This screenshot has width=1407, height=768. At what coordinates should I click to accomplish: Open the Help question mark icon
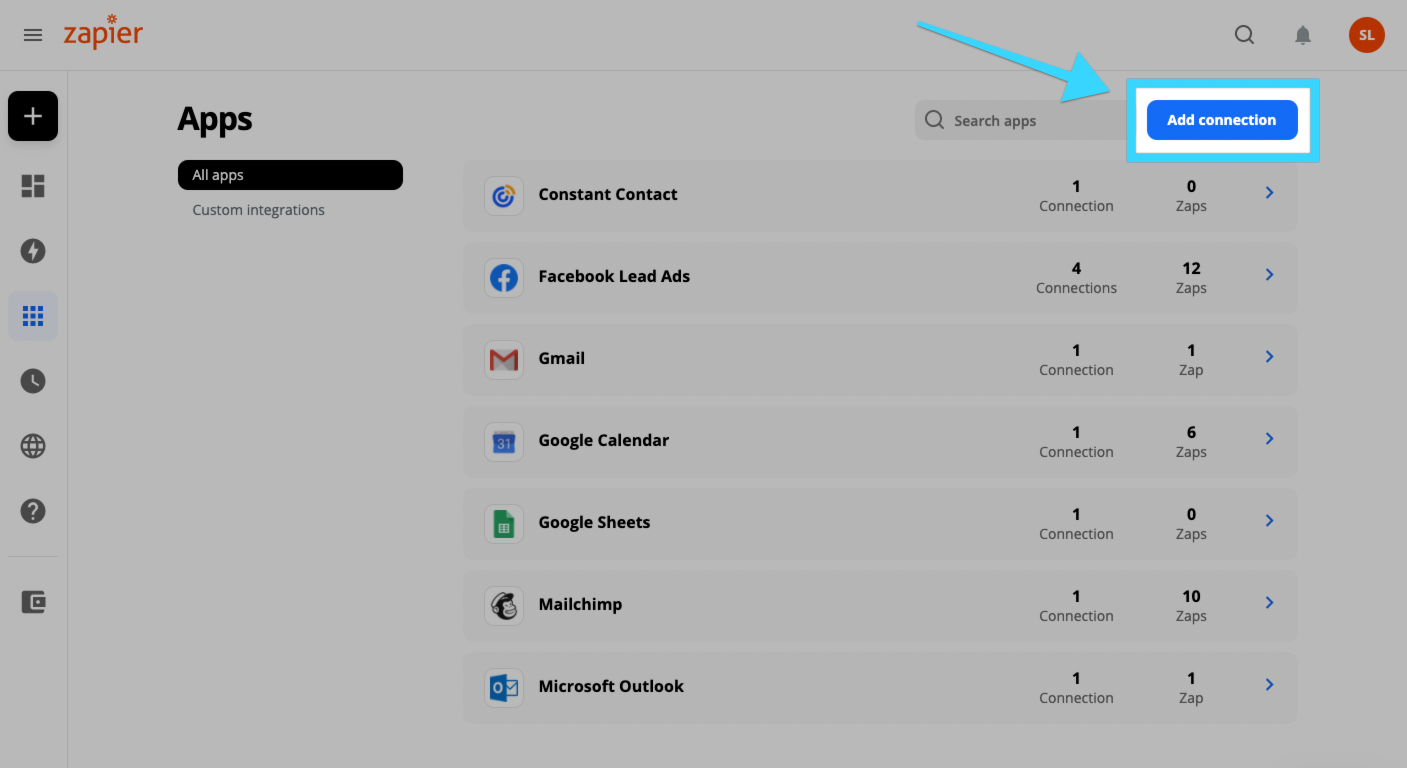(33, 511)
